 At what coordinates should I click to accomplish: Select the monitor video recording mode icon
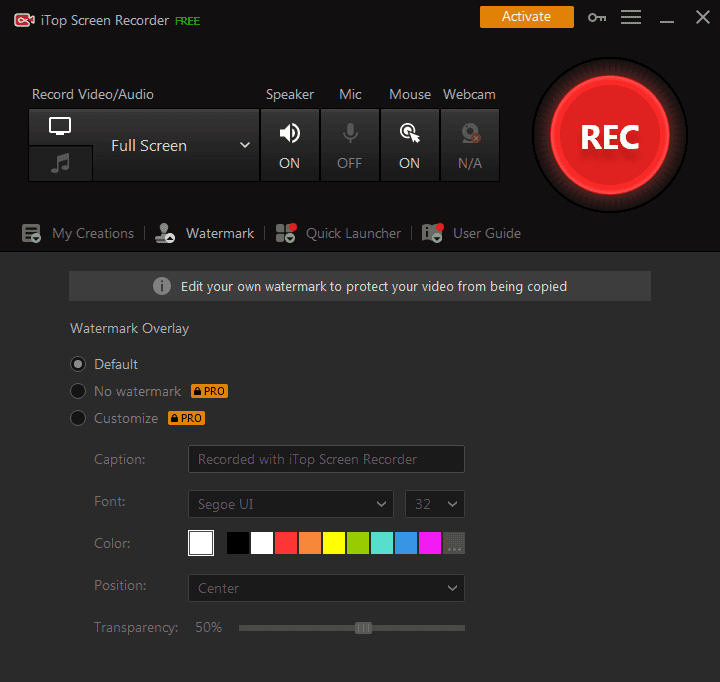[x=60, y=126]
